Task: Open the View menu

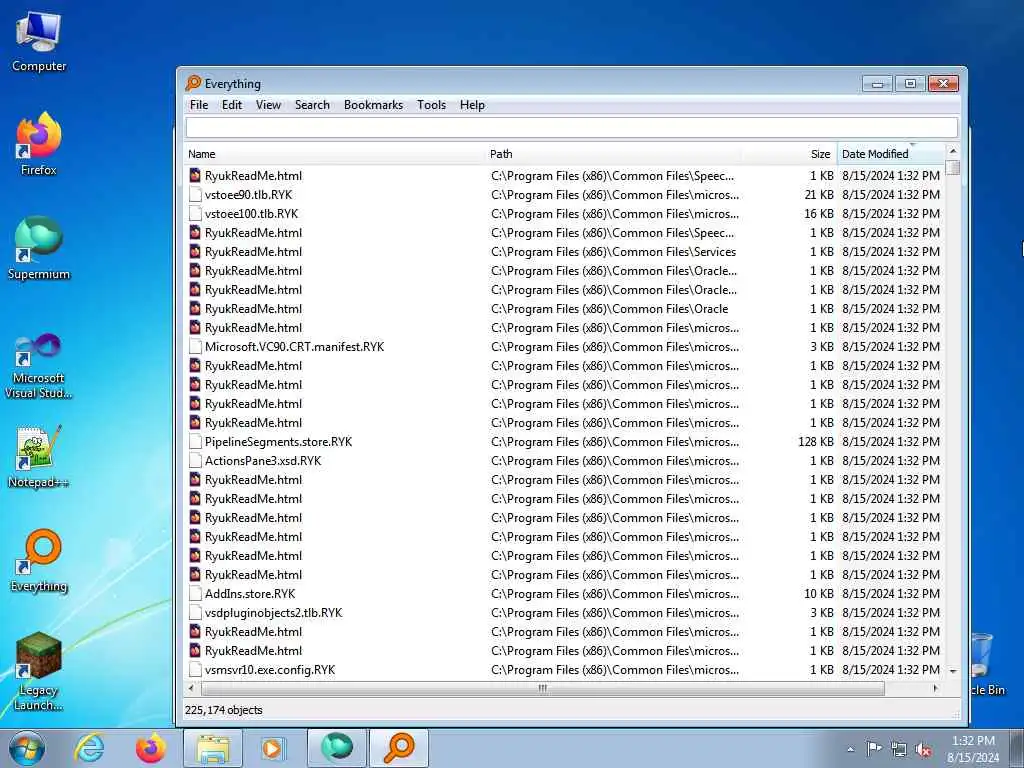Action: coord(268,105)
